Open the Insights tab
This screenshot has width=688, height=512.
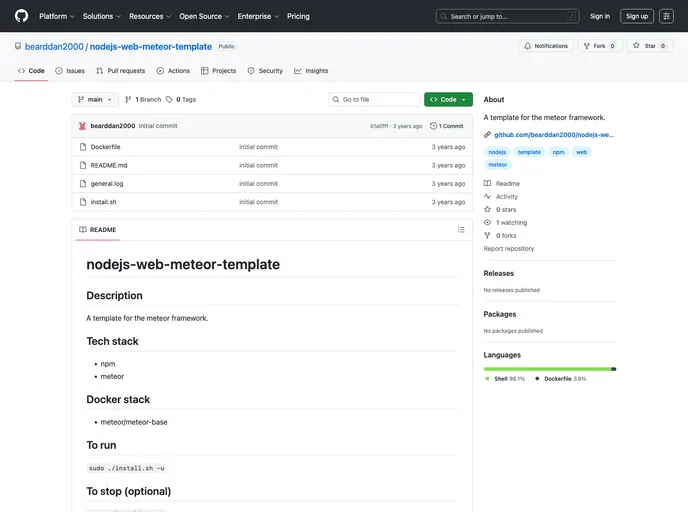coord(311,71)
